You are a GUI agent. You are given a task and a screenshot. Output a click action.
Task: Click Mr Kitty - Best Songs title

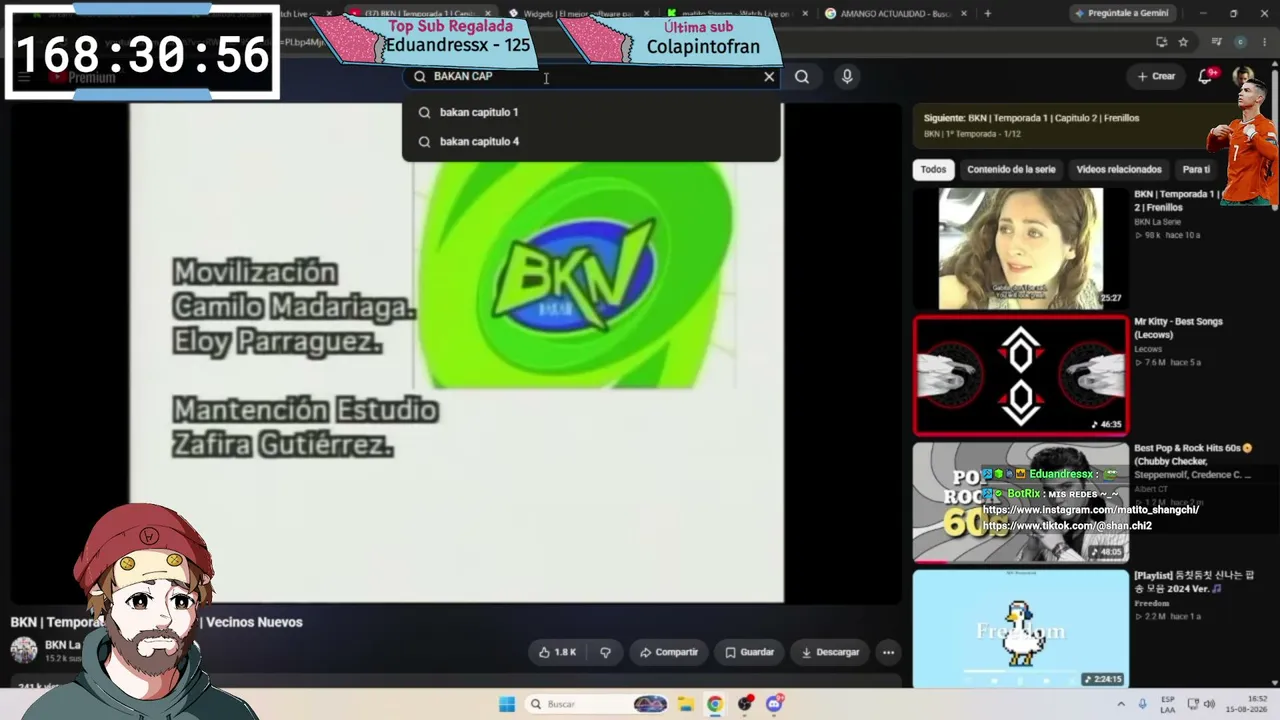point(1178,328)
